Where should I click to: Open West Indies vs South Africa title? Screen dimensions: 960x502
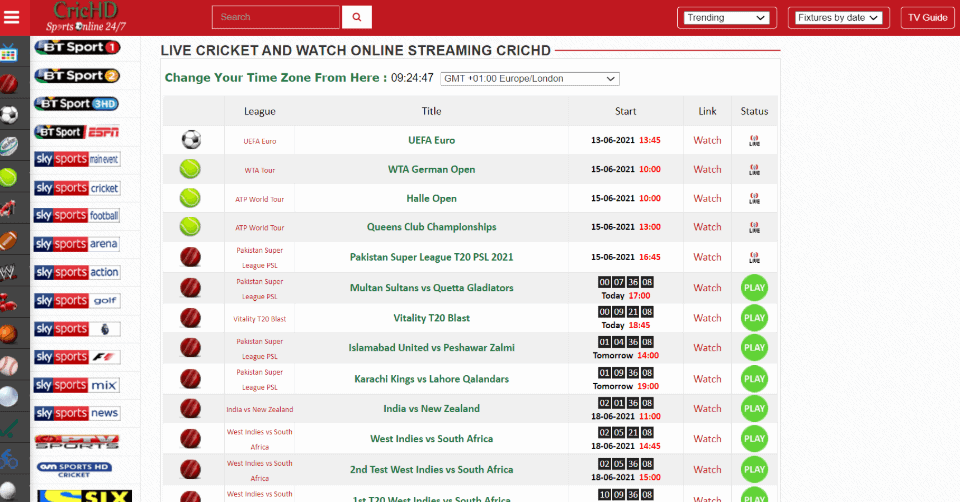pos(432,439)
